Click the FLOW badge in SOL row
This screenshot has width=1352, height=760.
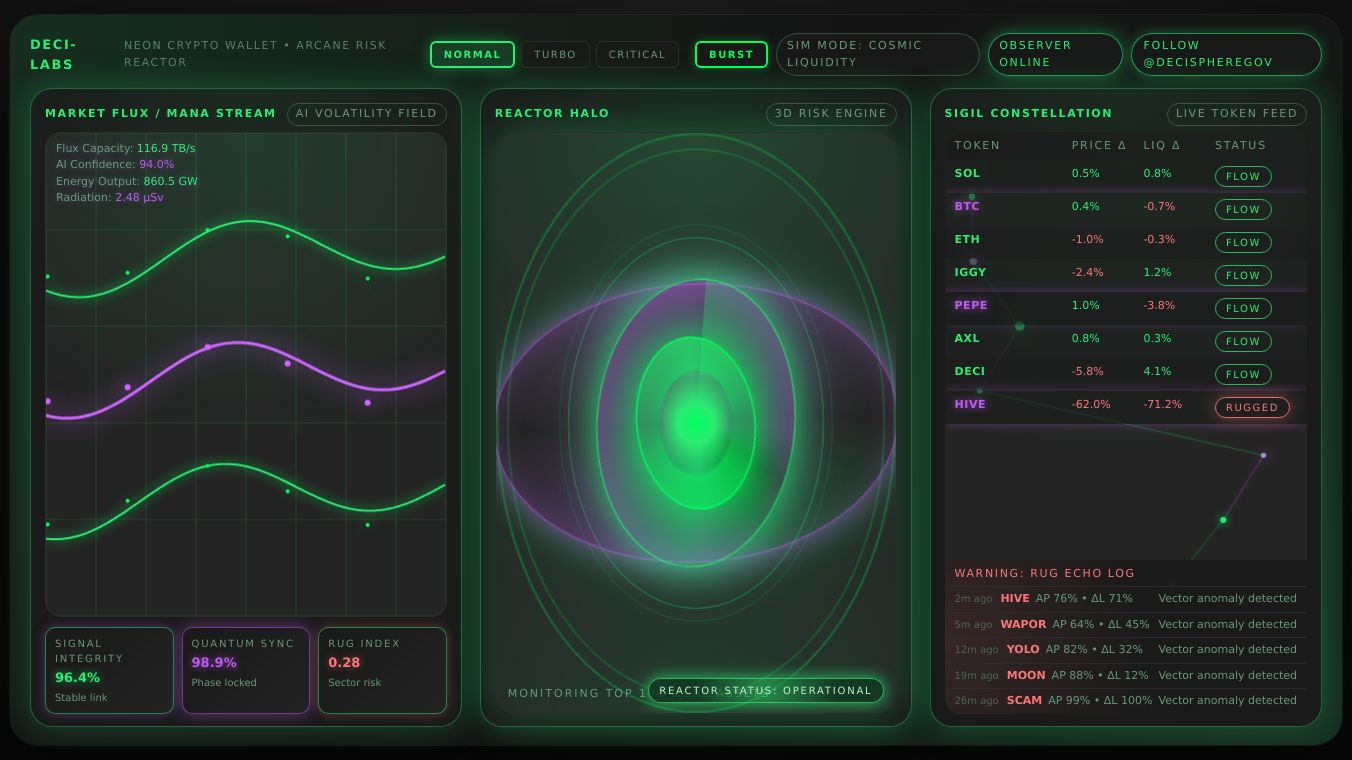(x=1243, y=176)
